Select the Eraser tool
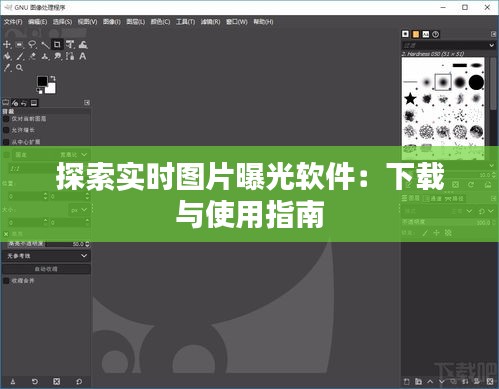This screenshot has height=389, width=499. coord(32,56)
